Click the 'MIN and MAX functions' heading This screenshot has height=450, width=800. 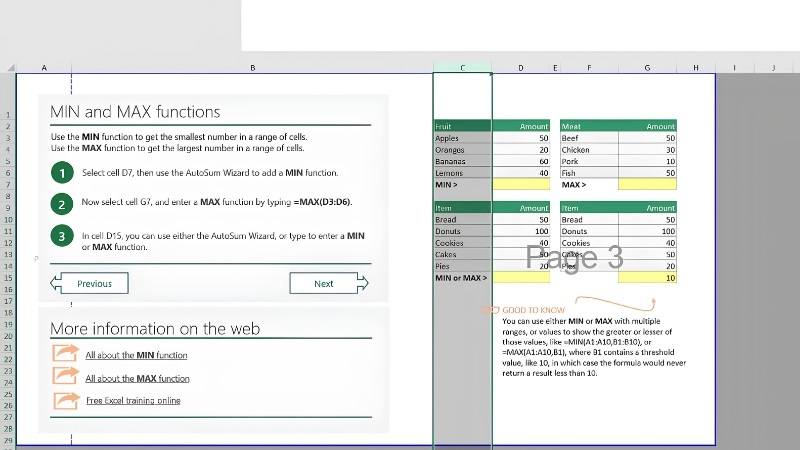135,112
